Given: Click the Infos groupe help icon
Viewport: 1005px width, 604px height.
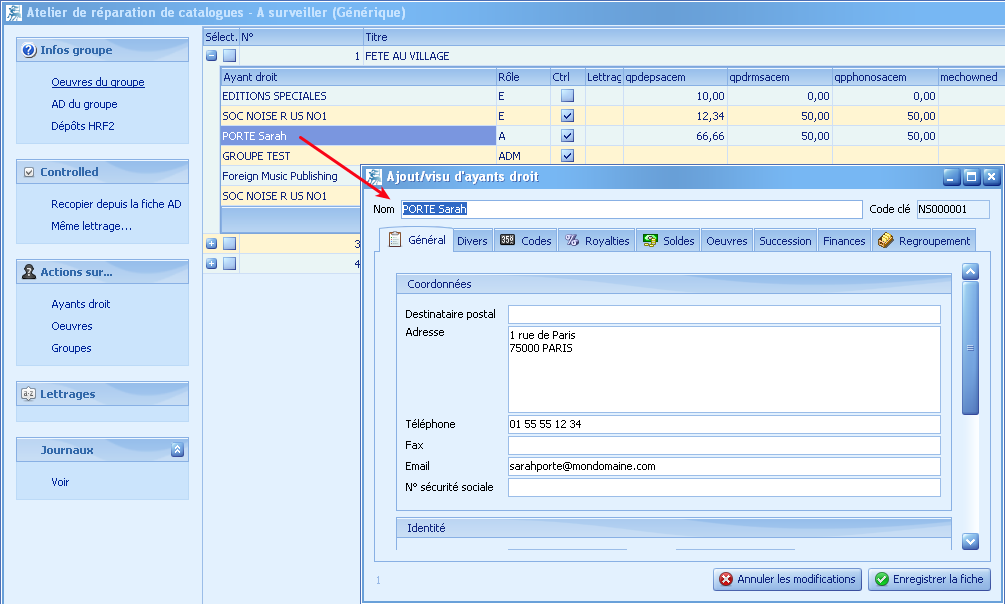Looking at the screenshot, I should click(x=29, y=50).
